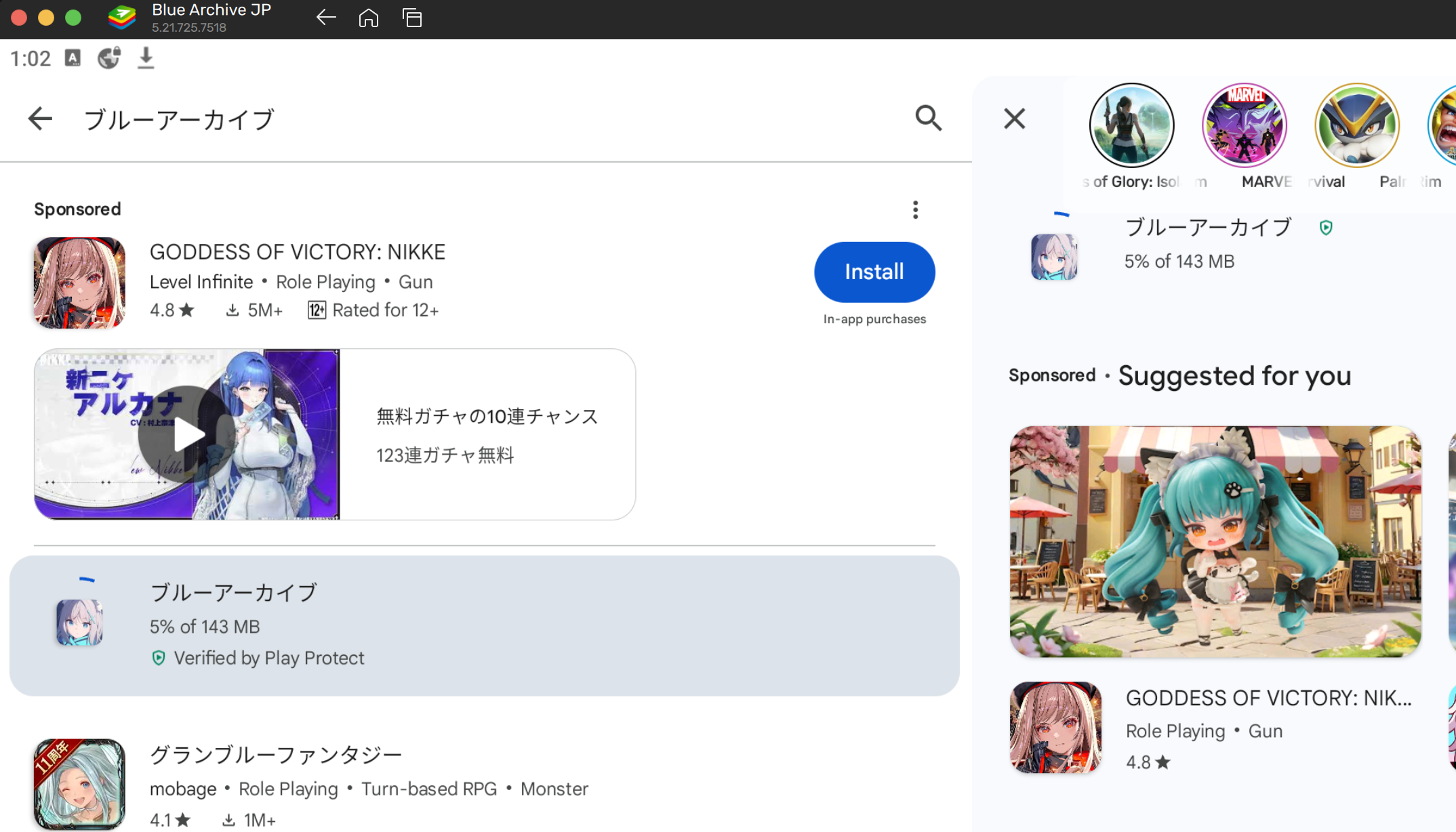
Task: Click the Verified by Play Protect label
Action: tap(269, 658)
